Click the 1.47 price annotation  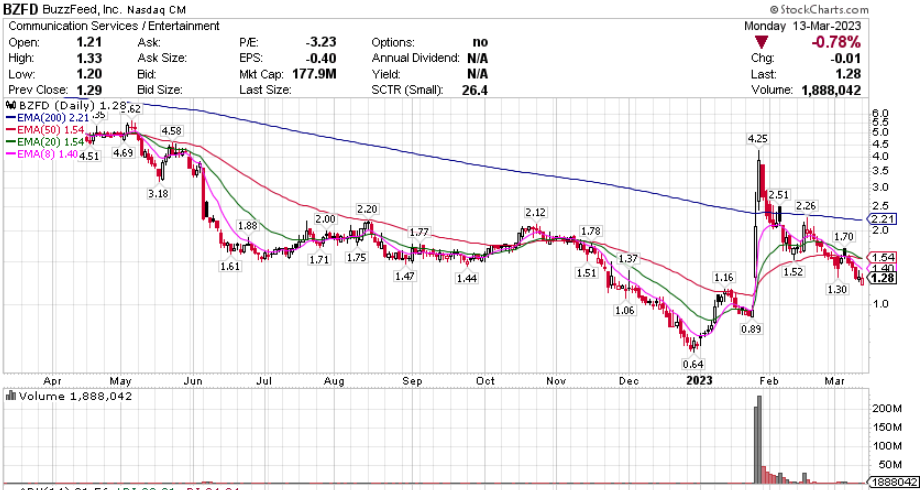click(x=406, y=276)
